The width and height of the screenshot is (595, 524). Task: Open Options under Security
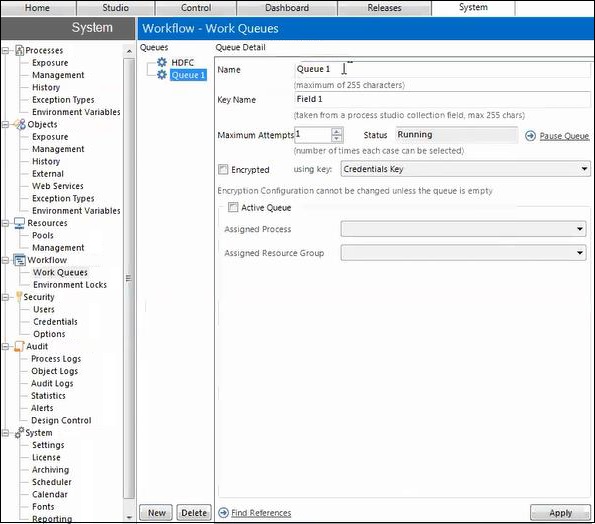pyautogui.click(x=49, y=334)
